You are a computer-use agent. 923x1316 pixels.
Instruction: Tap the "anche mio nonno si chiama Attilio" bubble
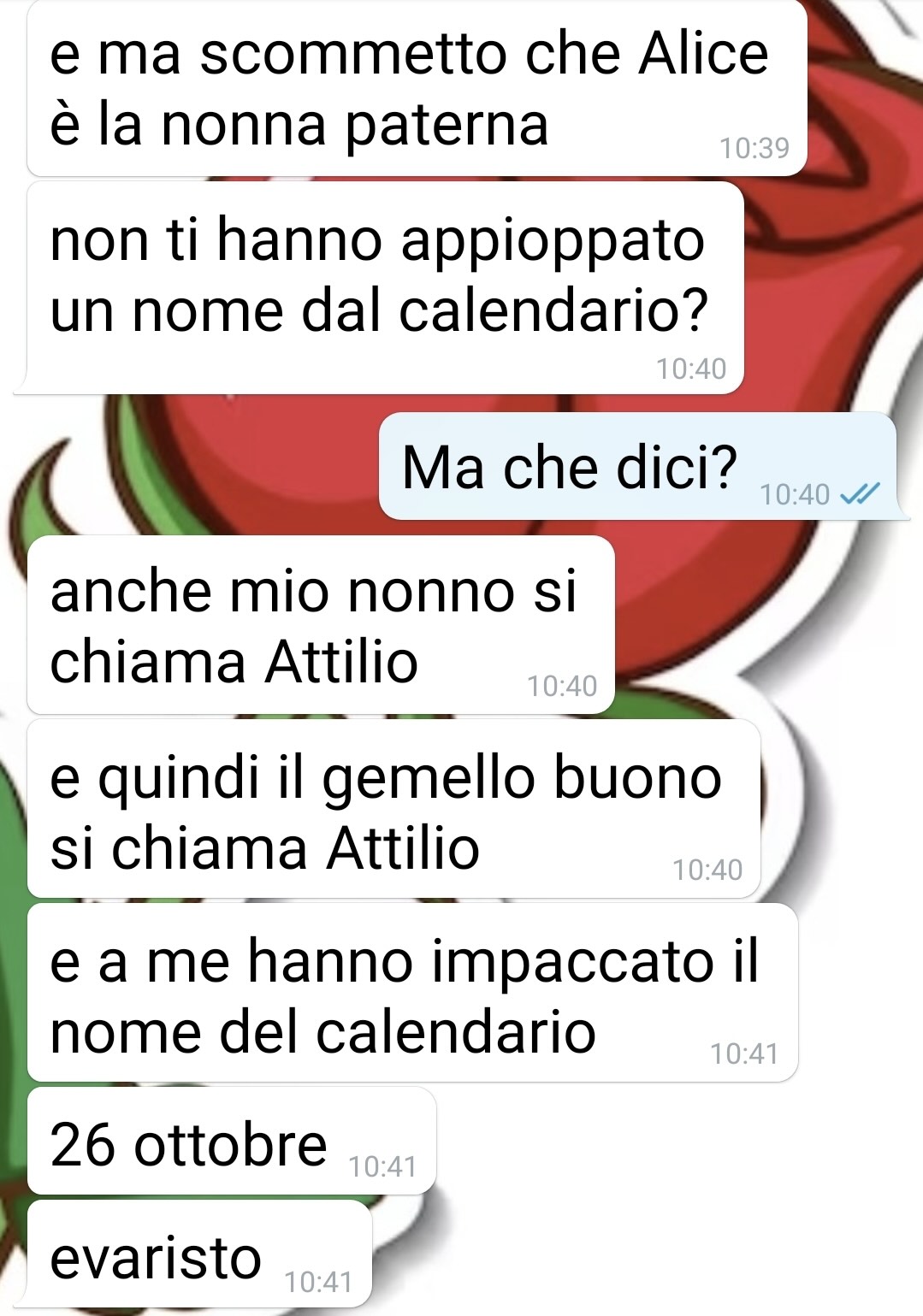pos(321,625)
